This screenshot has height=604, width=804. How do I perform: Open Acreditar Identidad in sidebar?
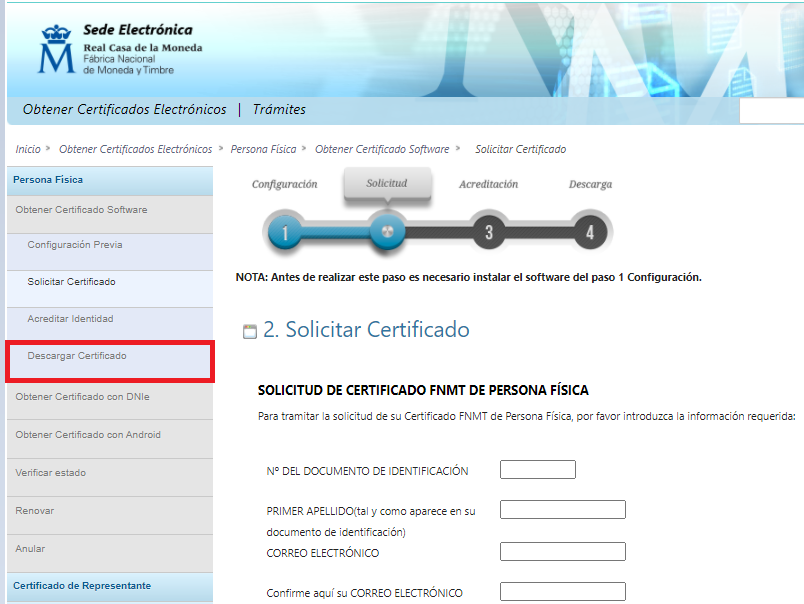click(x=110, y=324)
